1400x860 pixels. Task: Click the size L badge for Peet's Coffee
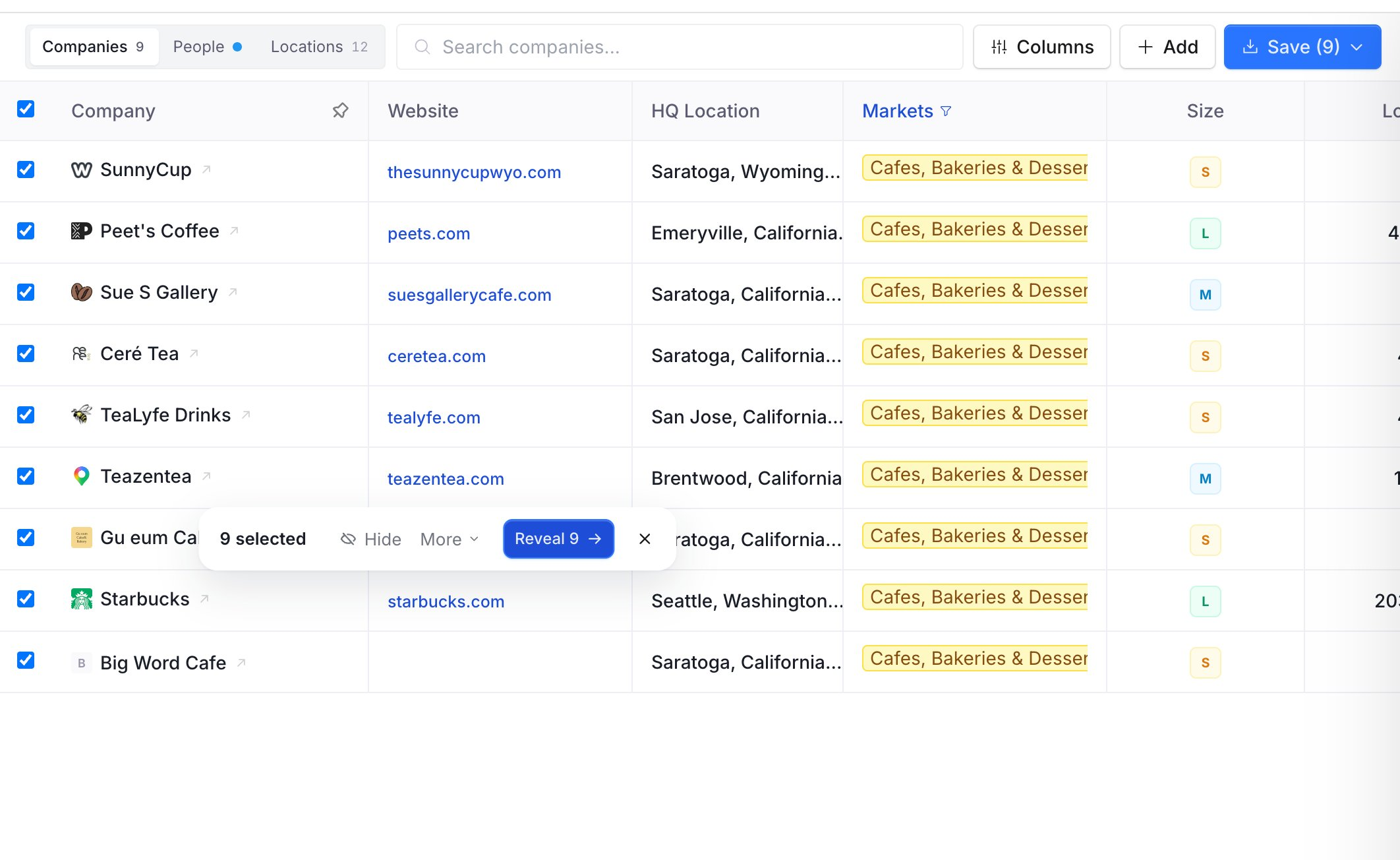pyautogui.click(x=1206, y=233)
